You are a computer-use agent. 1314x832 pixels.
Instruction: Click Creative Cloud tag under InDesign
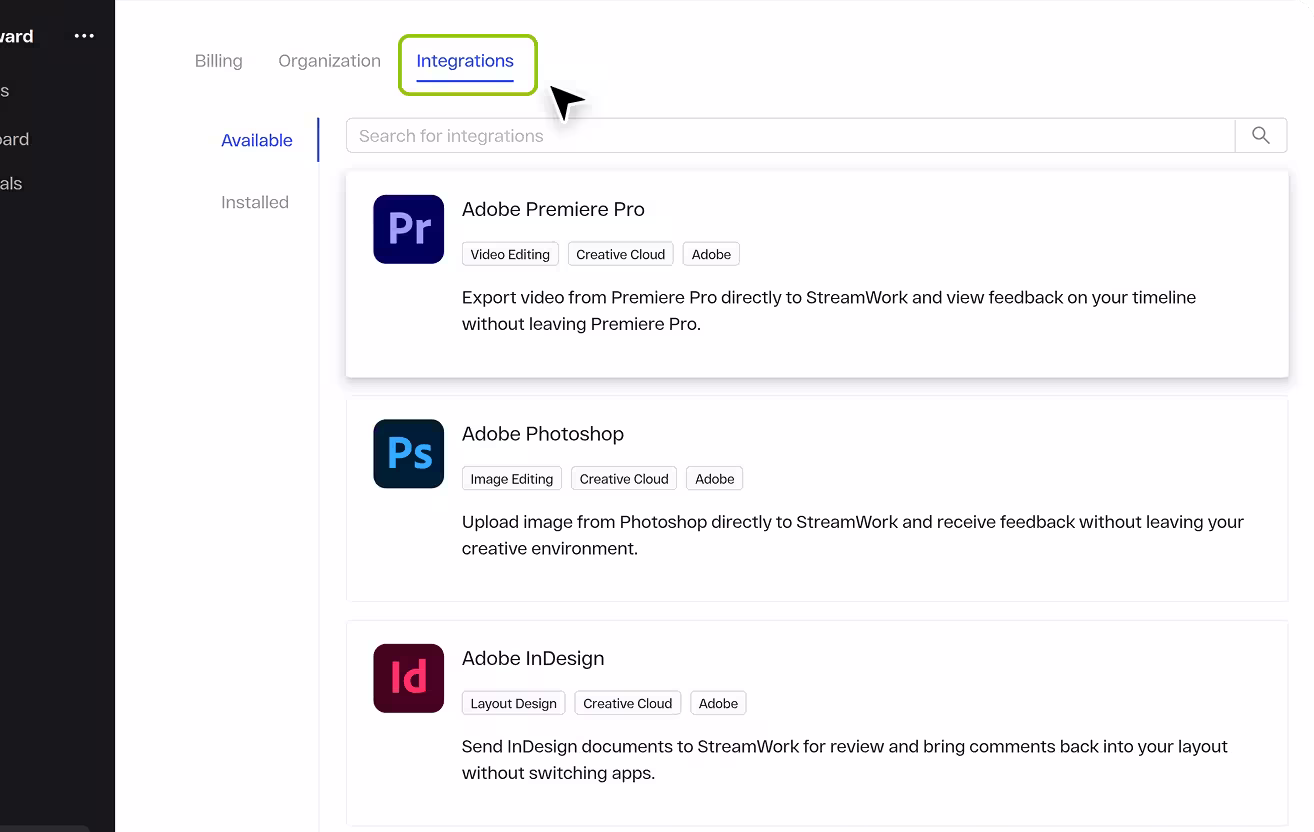click(x=628, y=703)
